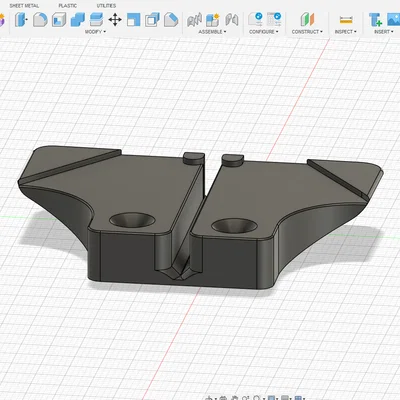Screen dimensions: 400x400
Task: Open the ASSEMBLE dropdown menu
Action: point(212,32)
